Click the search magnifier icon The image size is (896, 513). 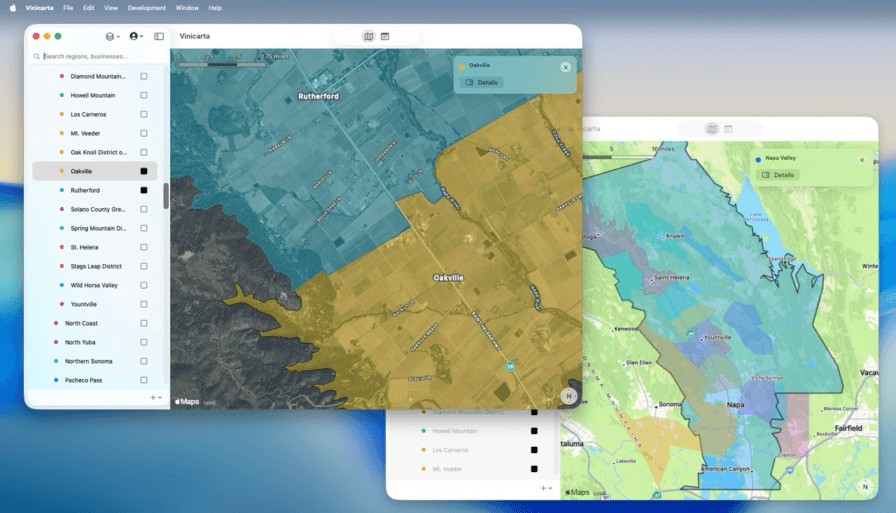coord(37,56)
